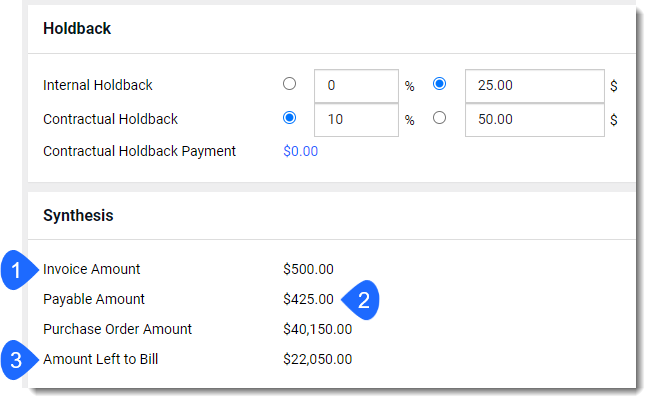The height and width of the screenshot is (403, 651).
Task: Click the Payable Amount value $425.00
Action: [x=308, y=299]
